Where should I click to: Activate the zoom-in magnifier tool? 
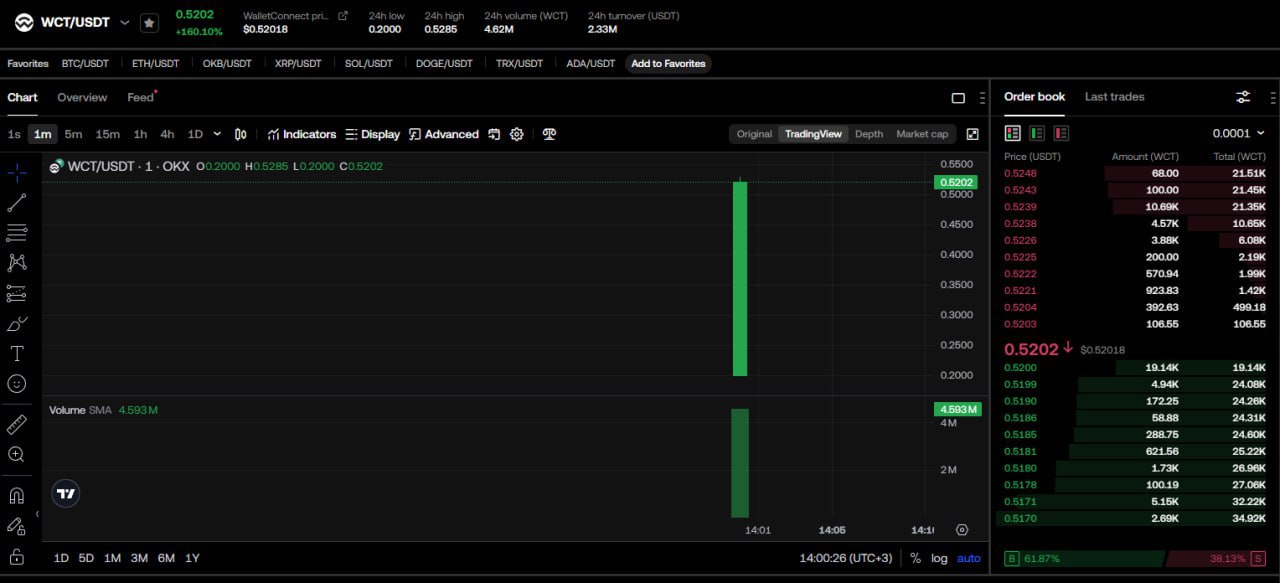[x=17, y=454]
